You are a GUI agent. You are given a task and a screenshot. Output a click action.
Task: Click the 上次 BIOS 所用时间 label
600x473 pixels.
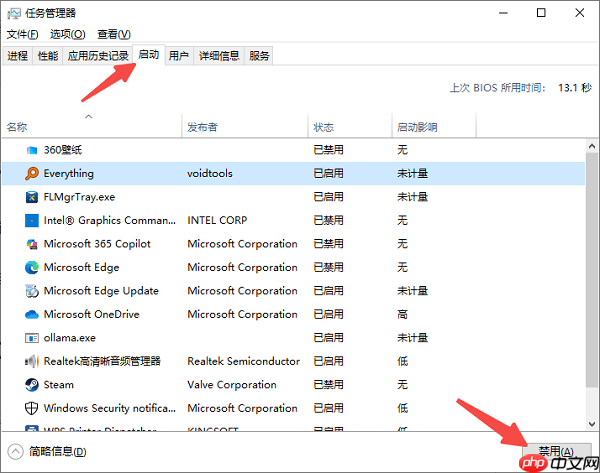click(x=497, y=88)
